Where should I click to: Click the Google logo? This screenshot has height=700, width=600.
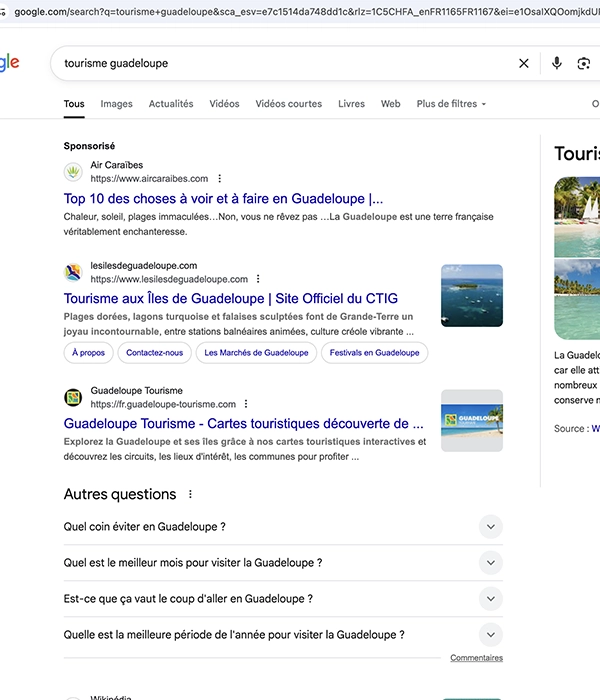[10, 63]
